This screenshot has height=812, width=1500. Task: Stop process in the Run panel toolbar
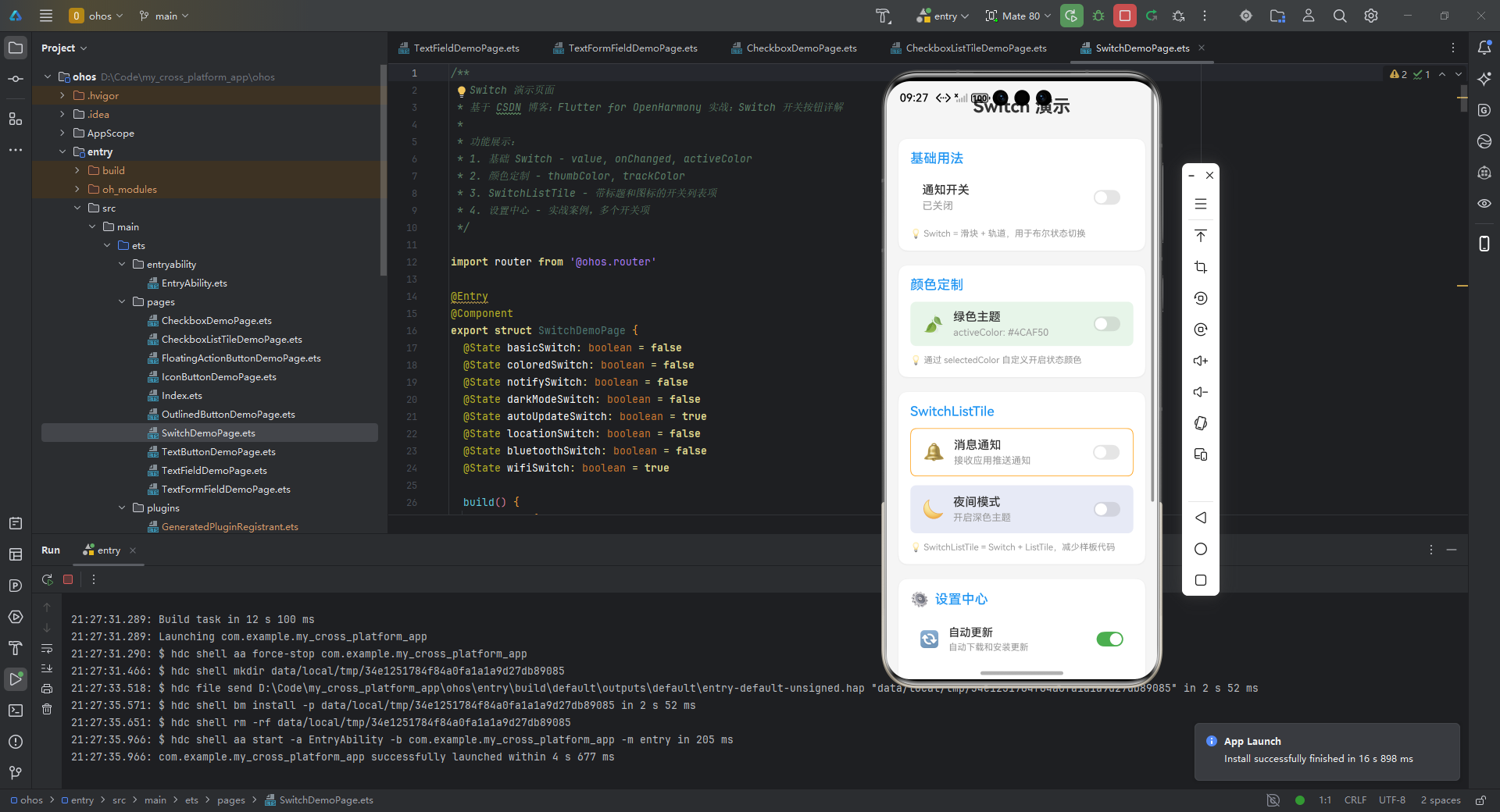pos(68,579)
